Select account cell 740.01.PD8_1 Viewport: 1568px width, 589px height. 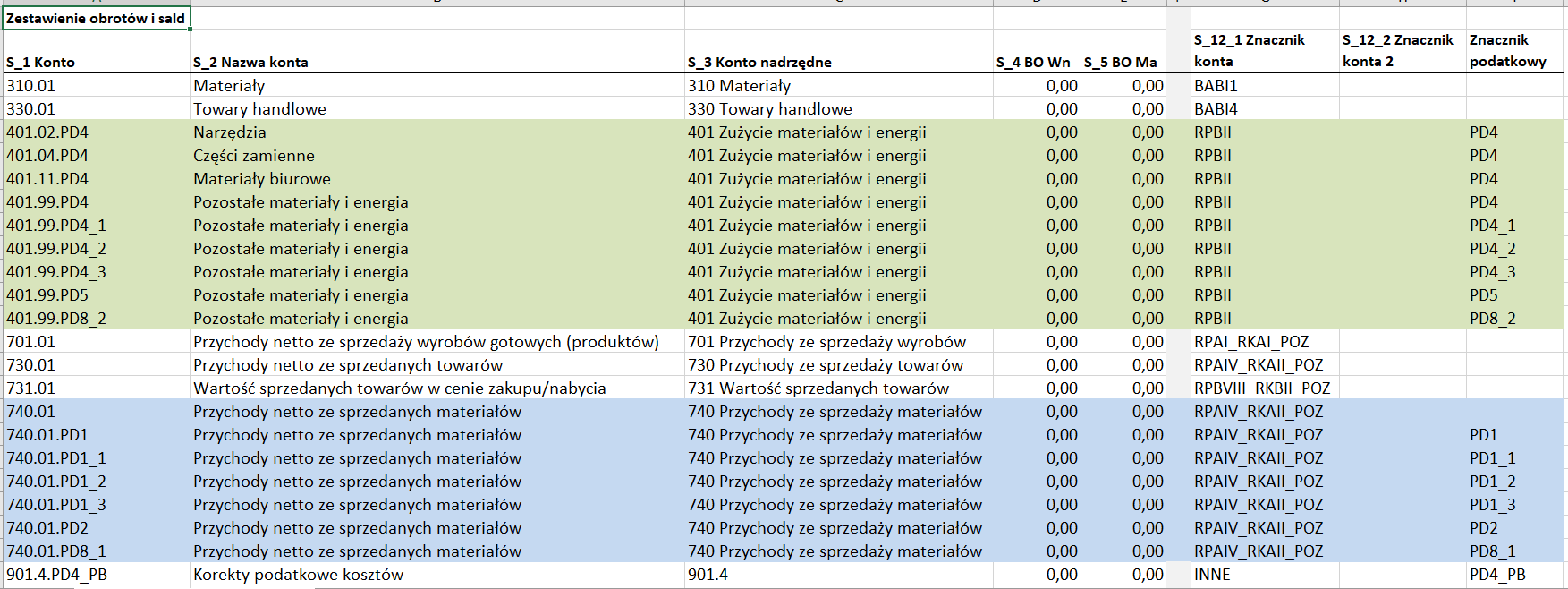coord(96,551)
